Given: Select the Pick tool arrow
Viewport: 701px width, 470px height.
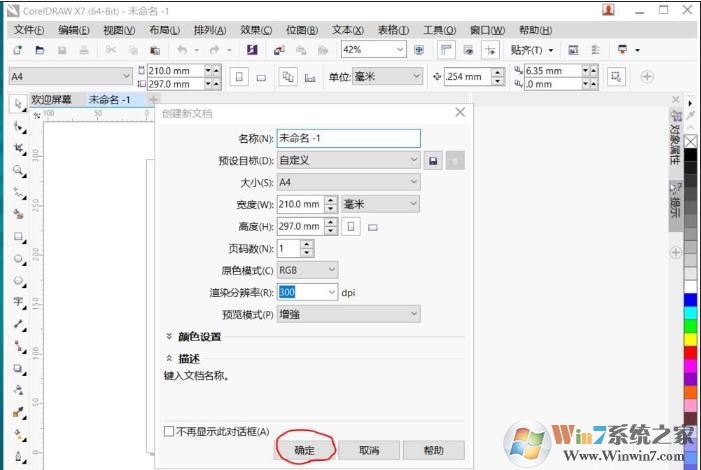Looking at the screenshot, I should pos(18,104).
